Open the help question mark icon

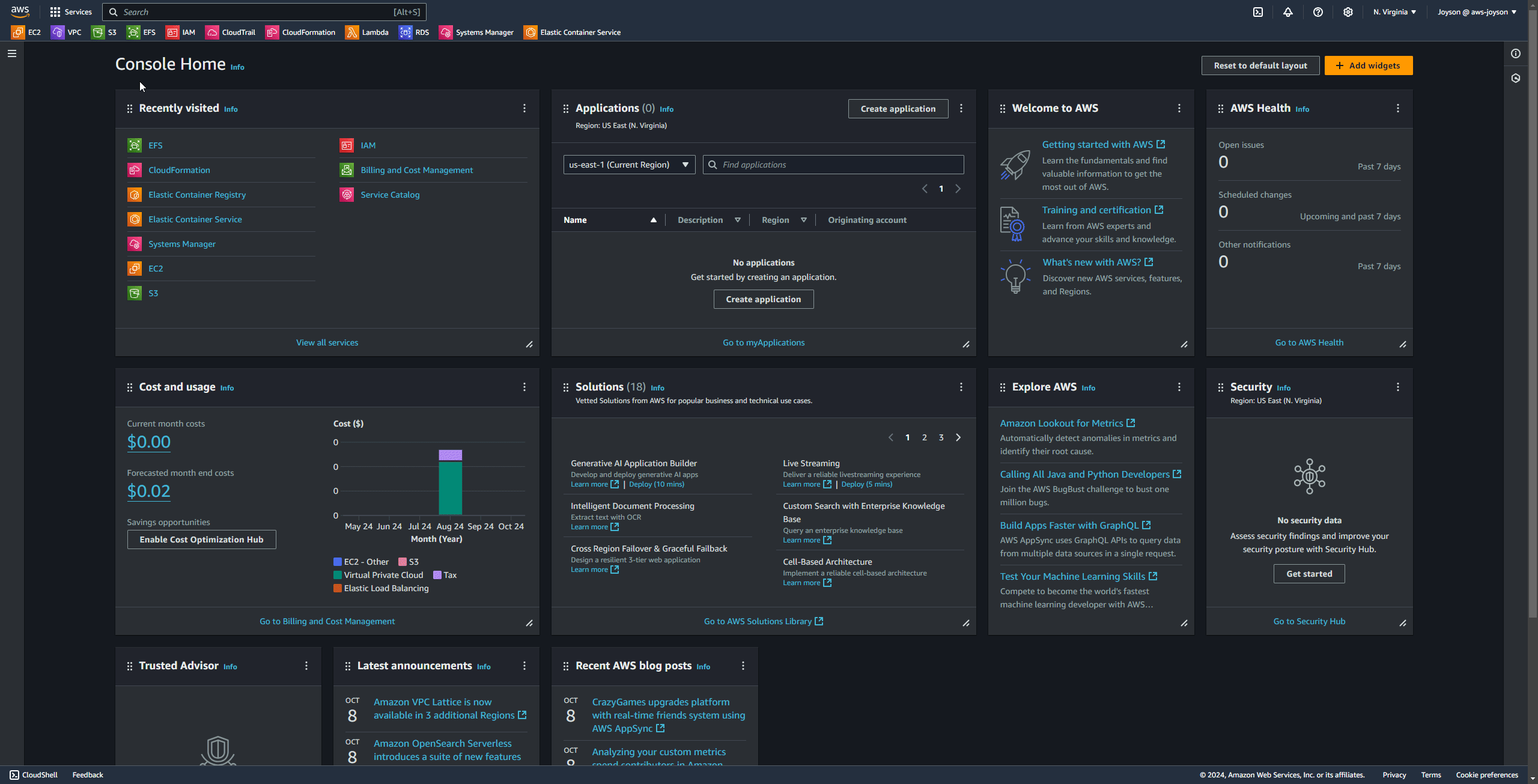click(x=1318, y=12)
